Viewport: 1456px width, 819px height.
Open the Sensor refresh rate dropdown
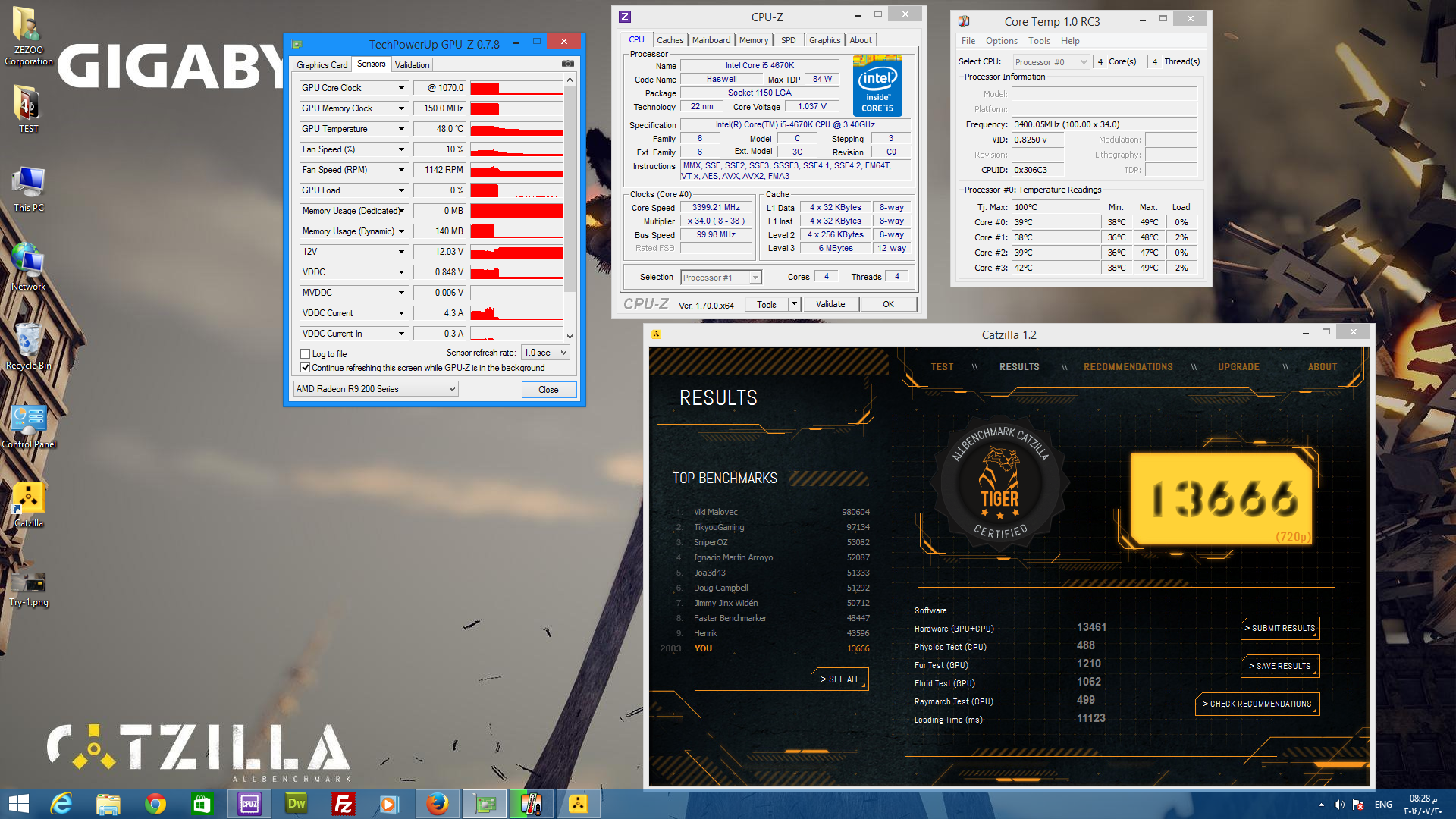tap(545, 353)
